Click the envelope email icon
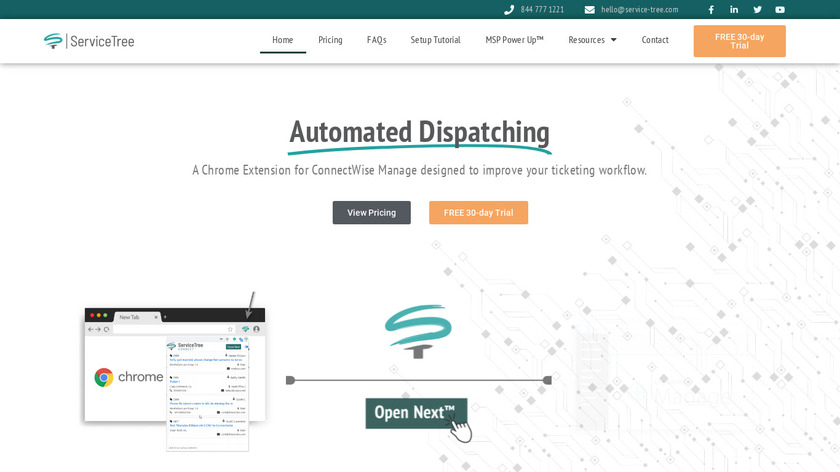Viewport: 840px width, 472px height. (x=589, y=10)
